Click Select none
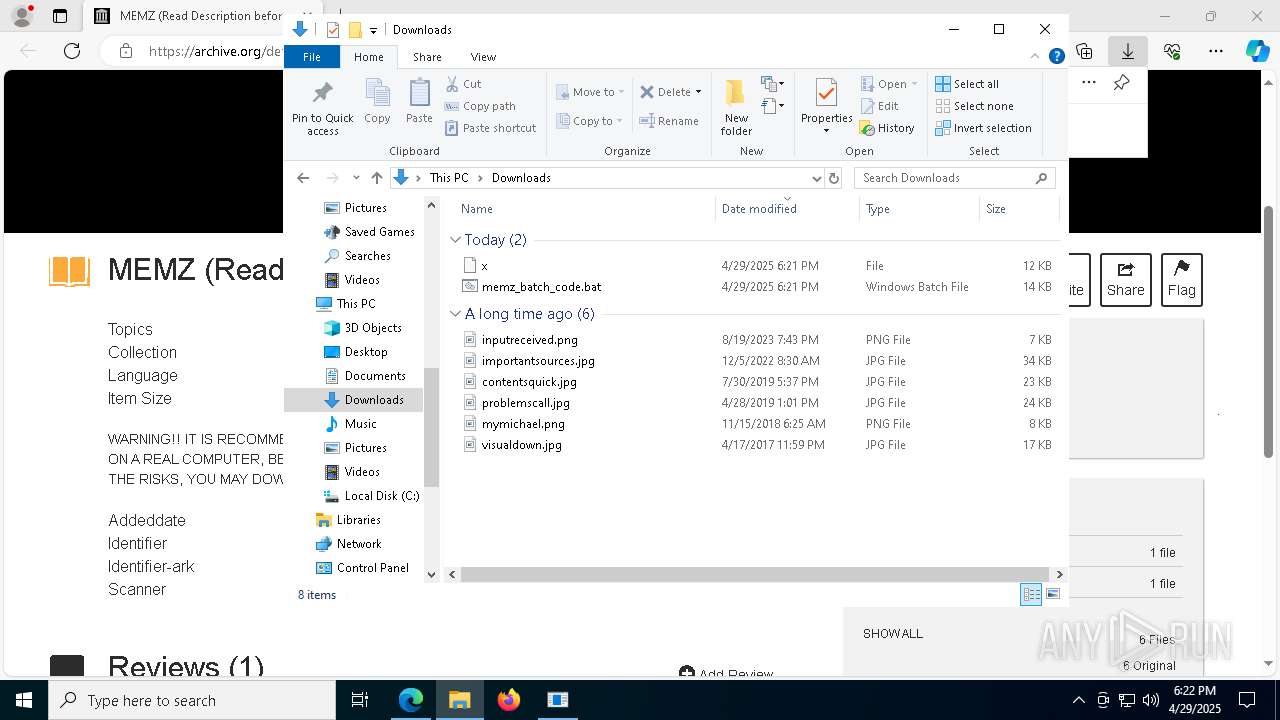 [974, 106]
